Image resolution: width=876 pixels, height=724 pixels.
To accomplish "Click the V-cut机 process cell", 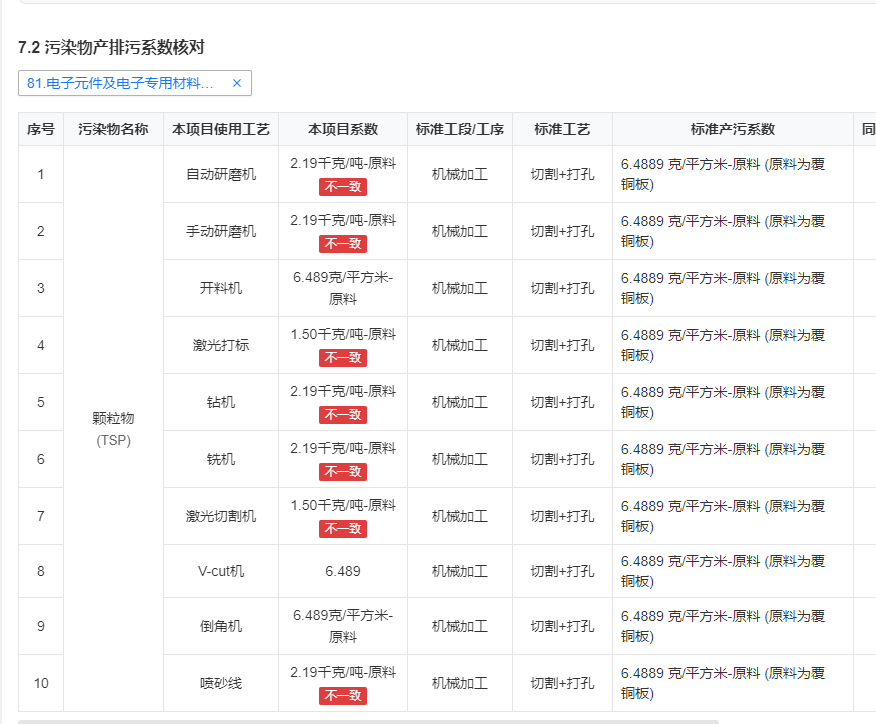I will tap(221, 571).
